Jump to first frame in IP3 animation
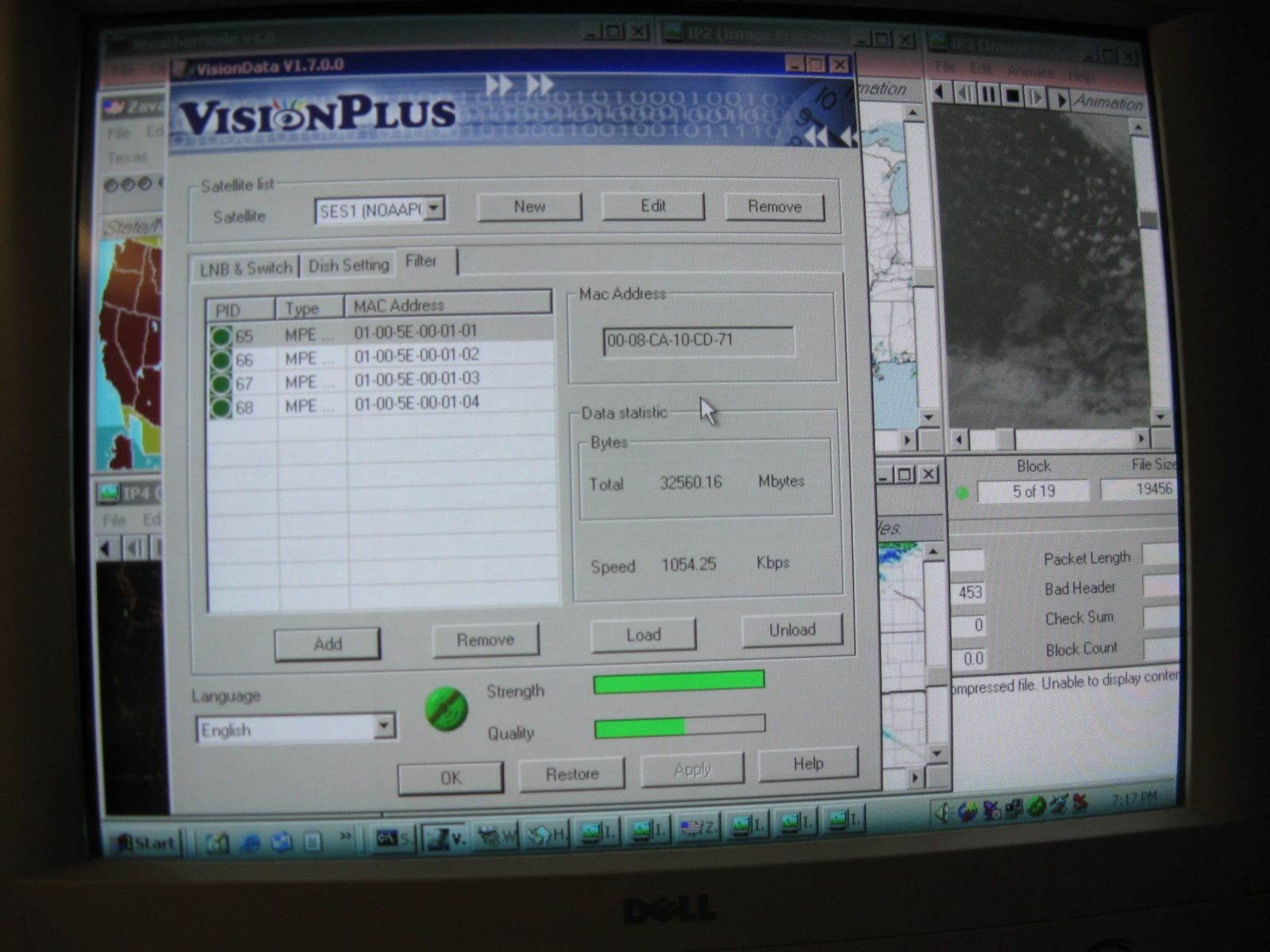This screenshot has width=1270, height=952. (x=941, y=92)
